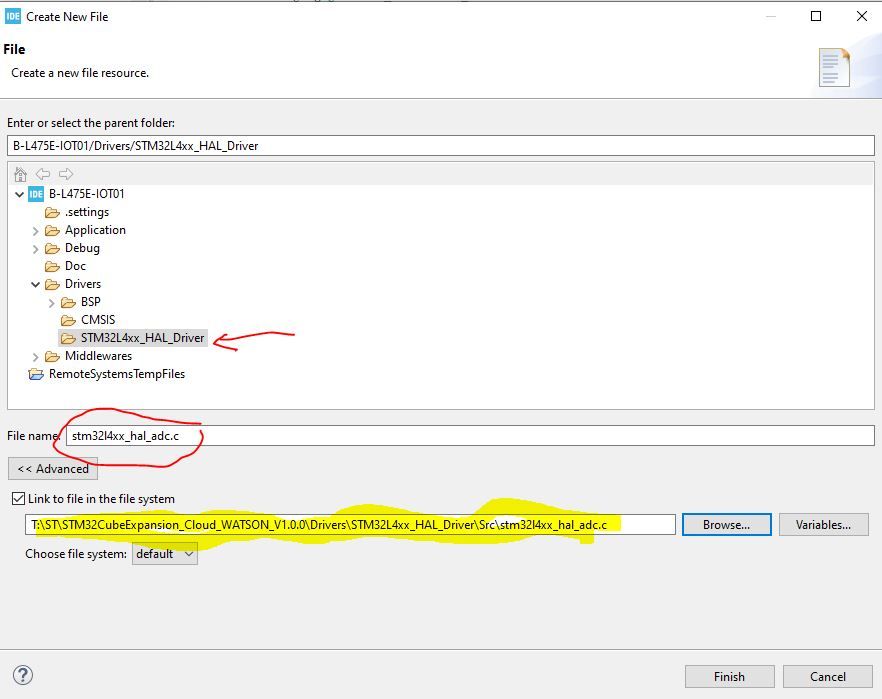Click the RemoteSystemsTempFiles project icon
The image size is (882, 699).
pos(36,375)
